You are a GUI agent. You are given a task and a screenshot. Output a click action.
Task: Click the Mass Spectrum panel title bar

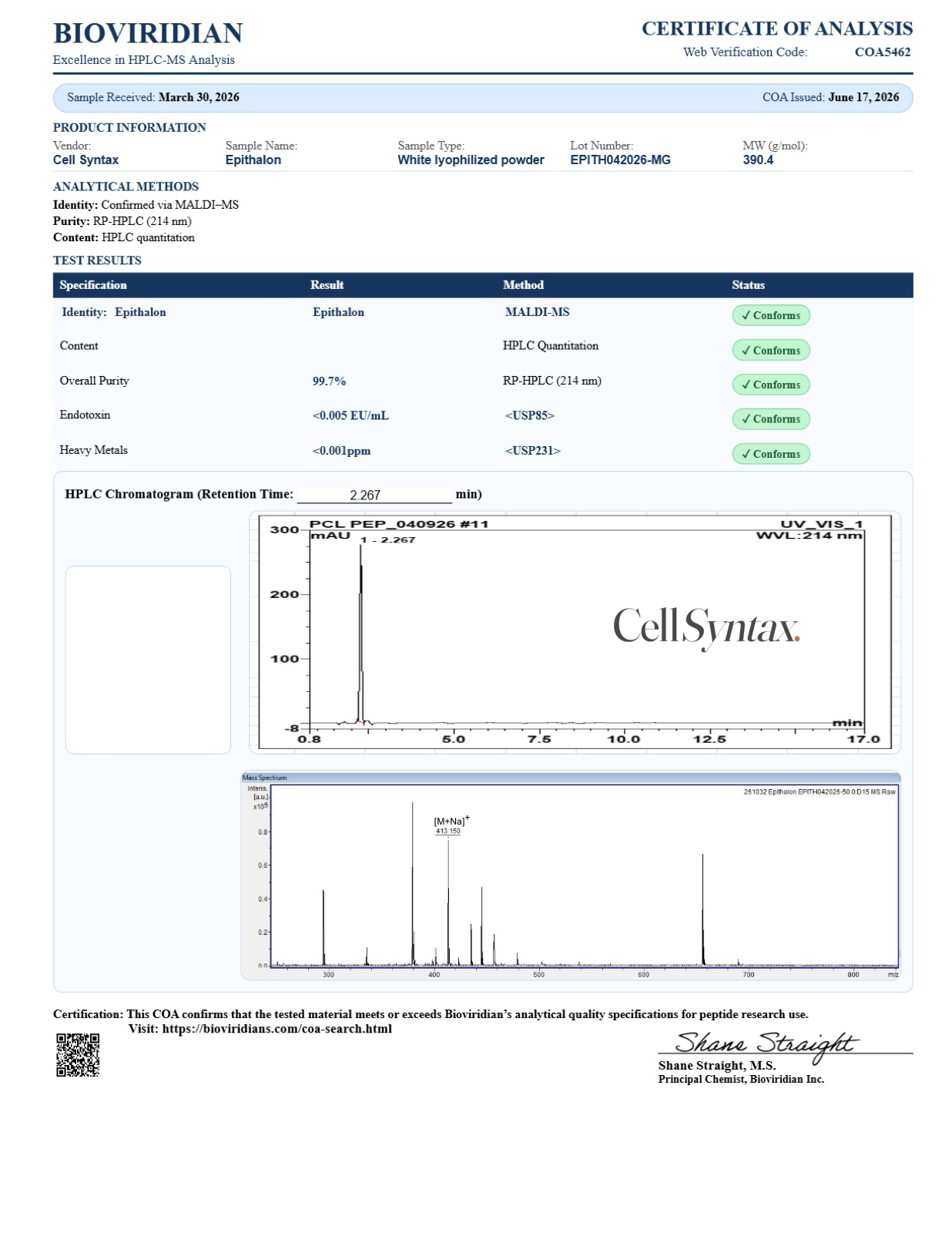(570, 778)
